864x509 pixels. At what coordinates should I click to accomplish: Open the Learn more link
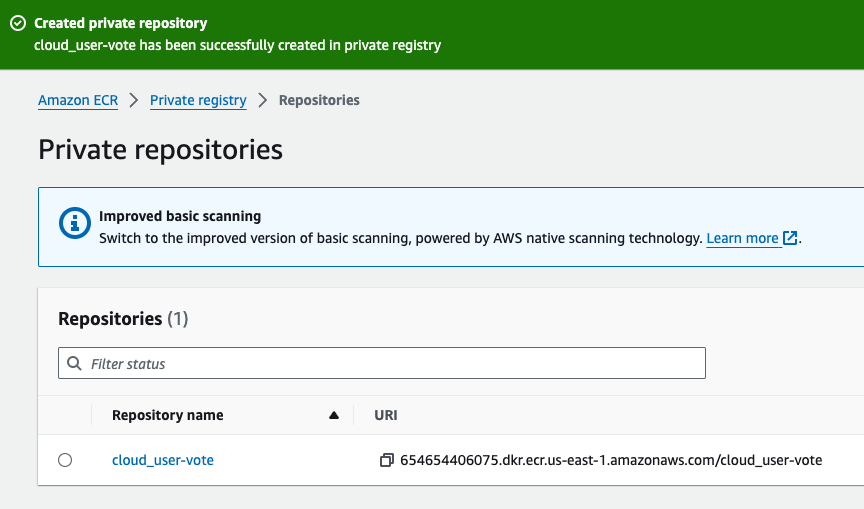click(x=742, y=239)
